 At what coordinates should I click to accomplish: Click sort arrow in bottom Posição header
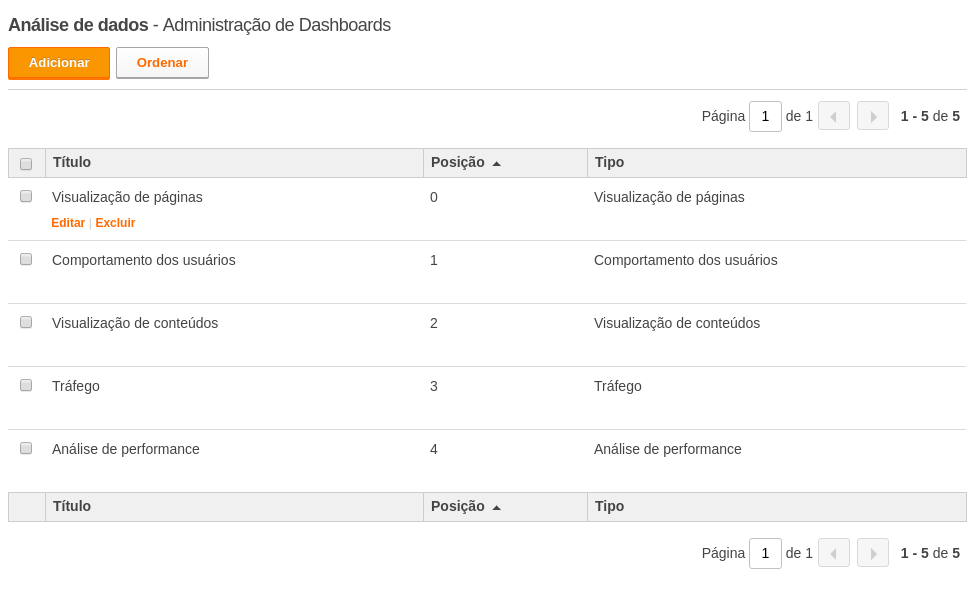pos(496,508)
